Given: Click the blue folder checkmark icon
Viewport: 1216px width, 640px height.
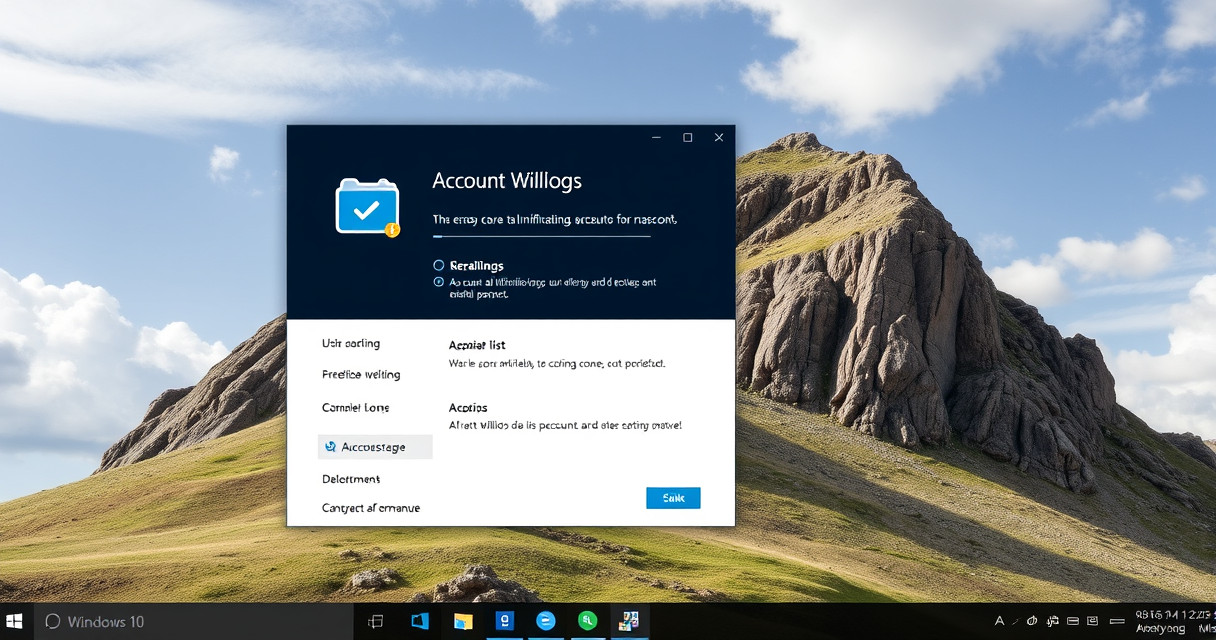Looking at the screenshot, I should (x=367, y=207).
